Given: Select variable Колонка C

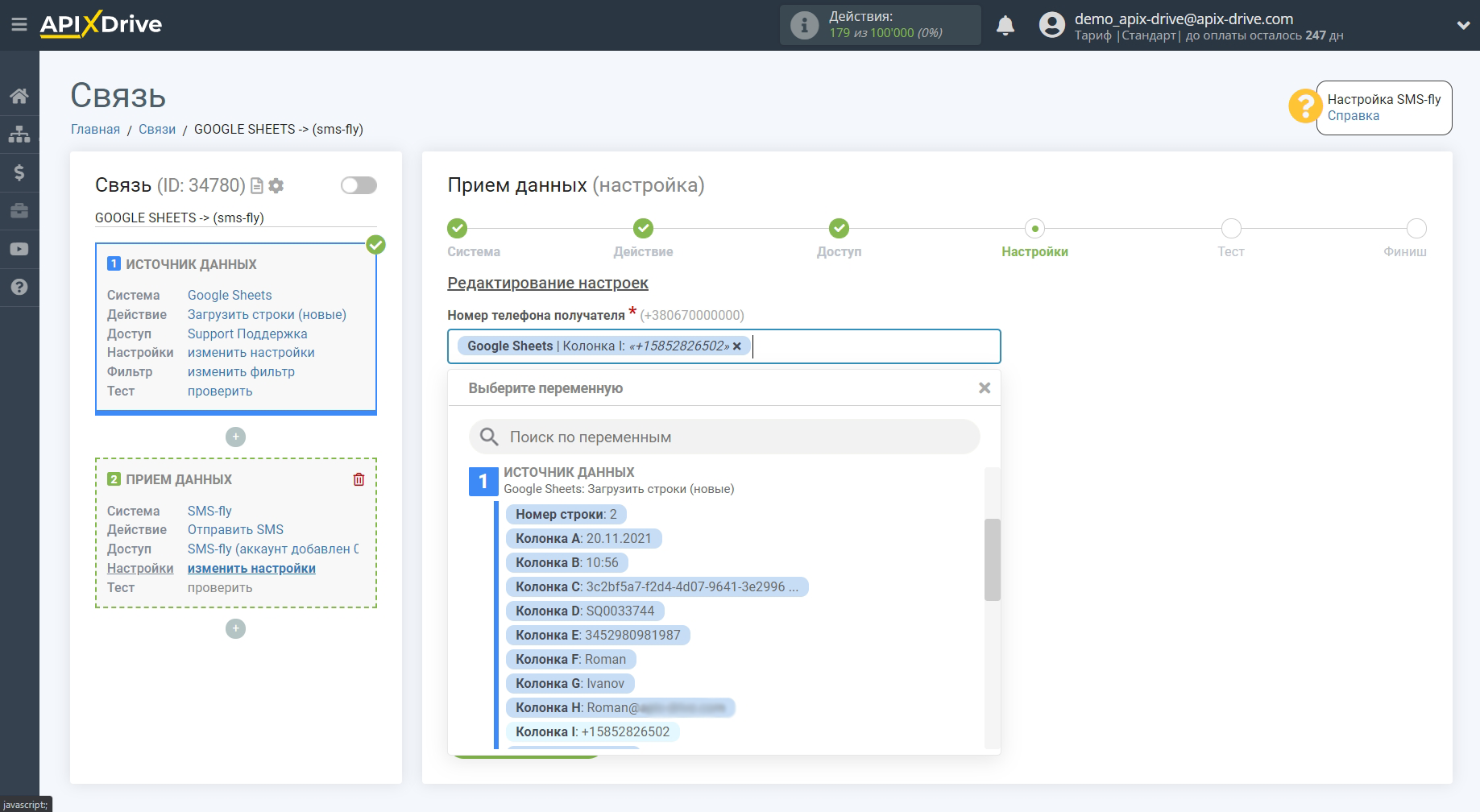Looking at the screenshot, I should [x=657, y=586].
